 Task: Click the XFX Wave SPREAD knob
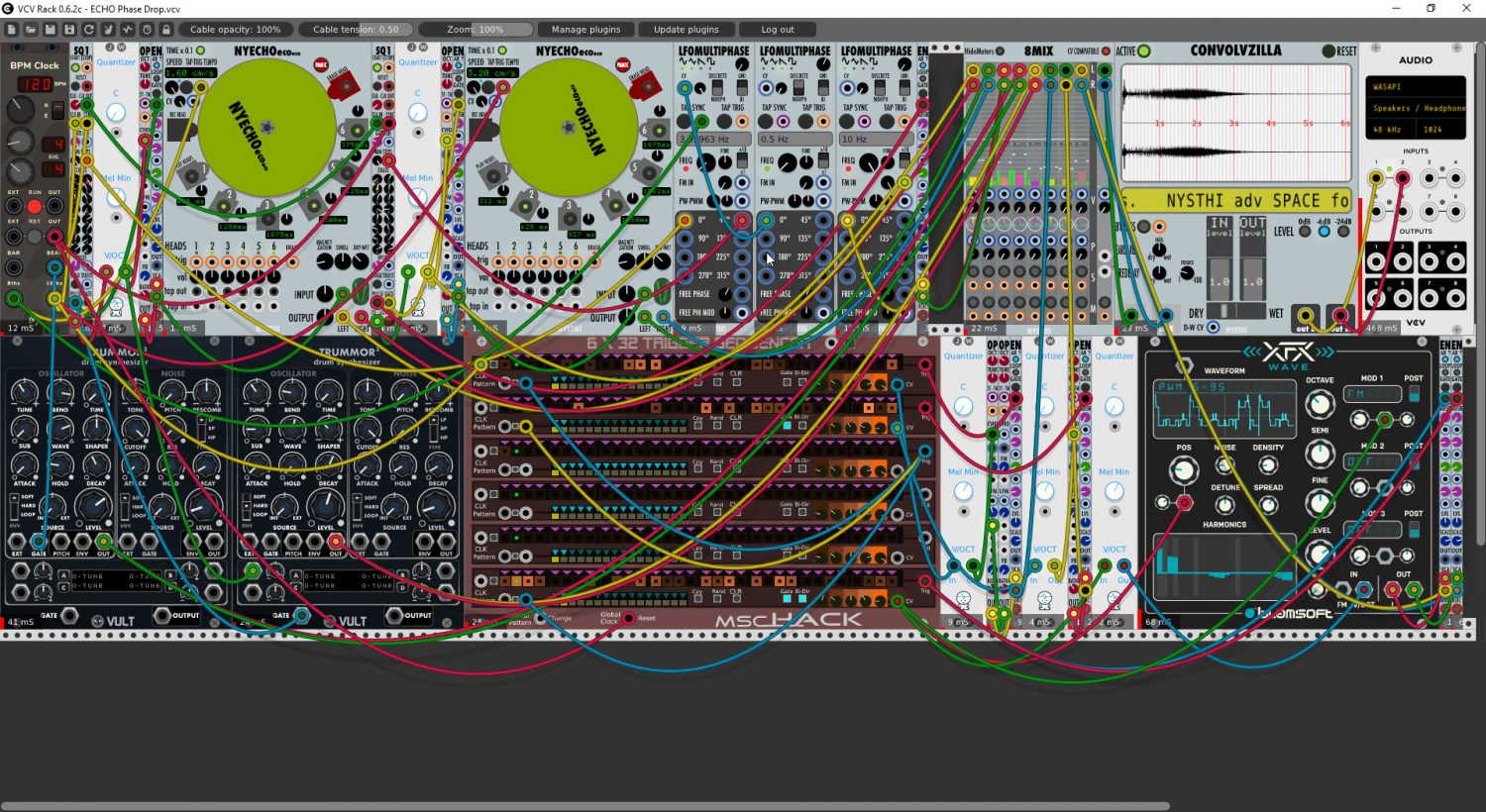[1268, 505]
